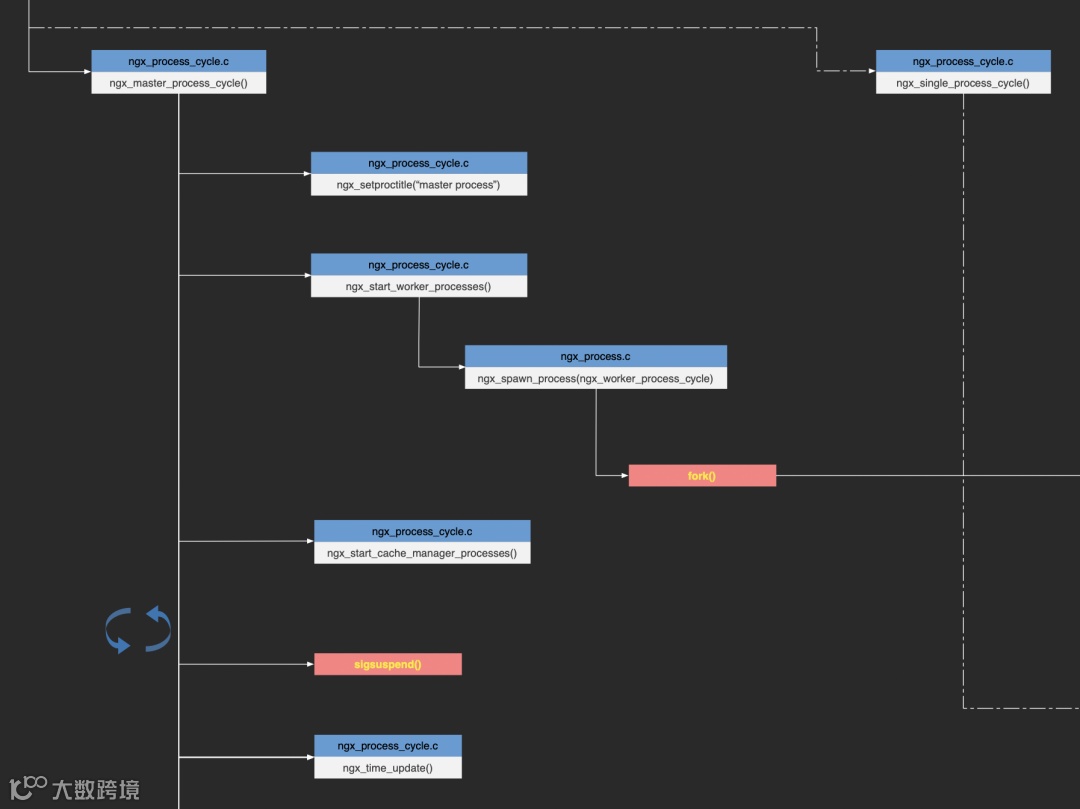Select the ngx_single_process_cycle() function label
Image resolution: width=1080 pixels, height=809 pixels.
point(963,83)
